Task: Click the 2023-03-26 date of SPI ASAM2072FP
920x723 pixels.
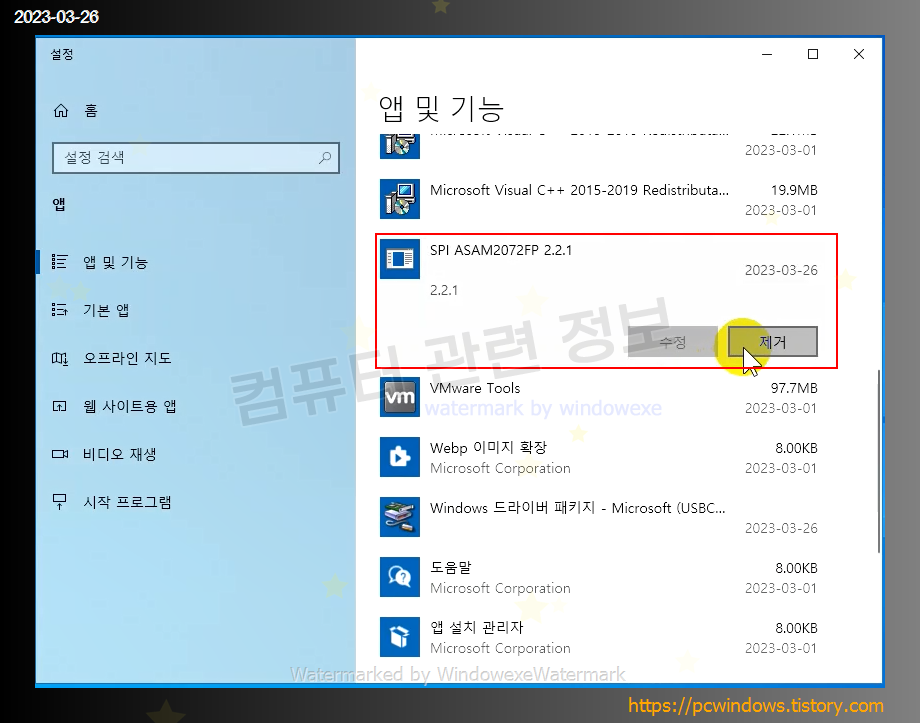Action: (781, 270)
